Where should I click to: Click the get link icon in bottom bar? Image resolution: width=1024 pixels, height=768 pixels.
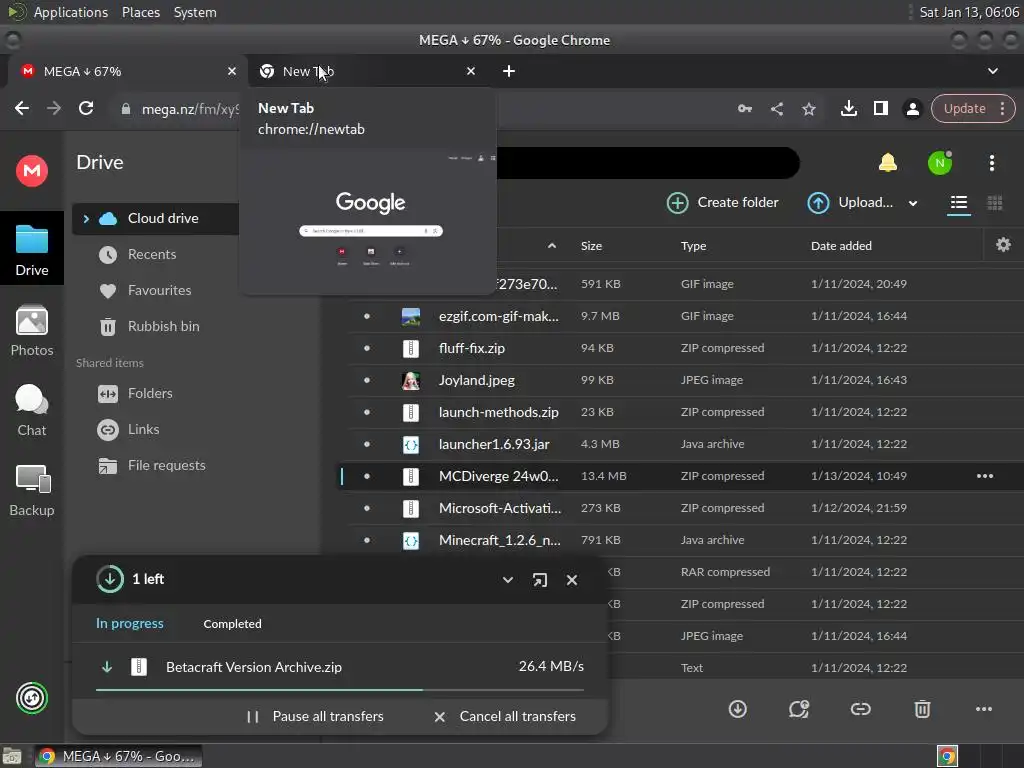[x=860, y=709]
